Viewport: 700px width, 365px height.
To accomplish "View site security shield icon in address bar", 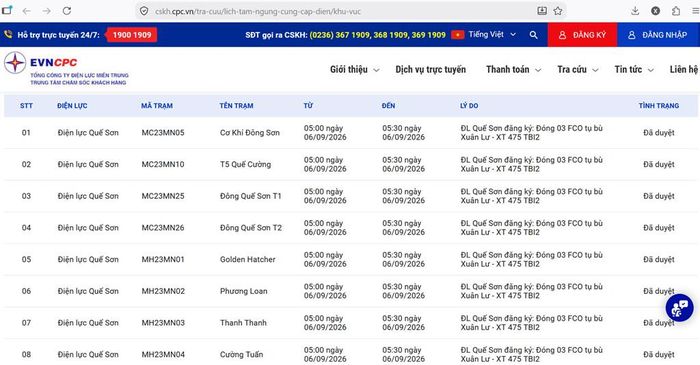I will 144,11.
